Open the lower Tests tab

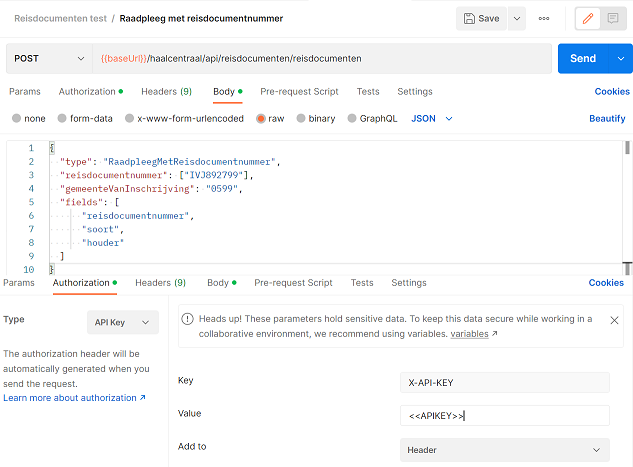point(362,283)
